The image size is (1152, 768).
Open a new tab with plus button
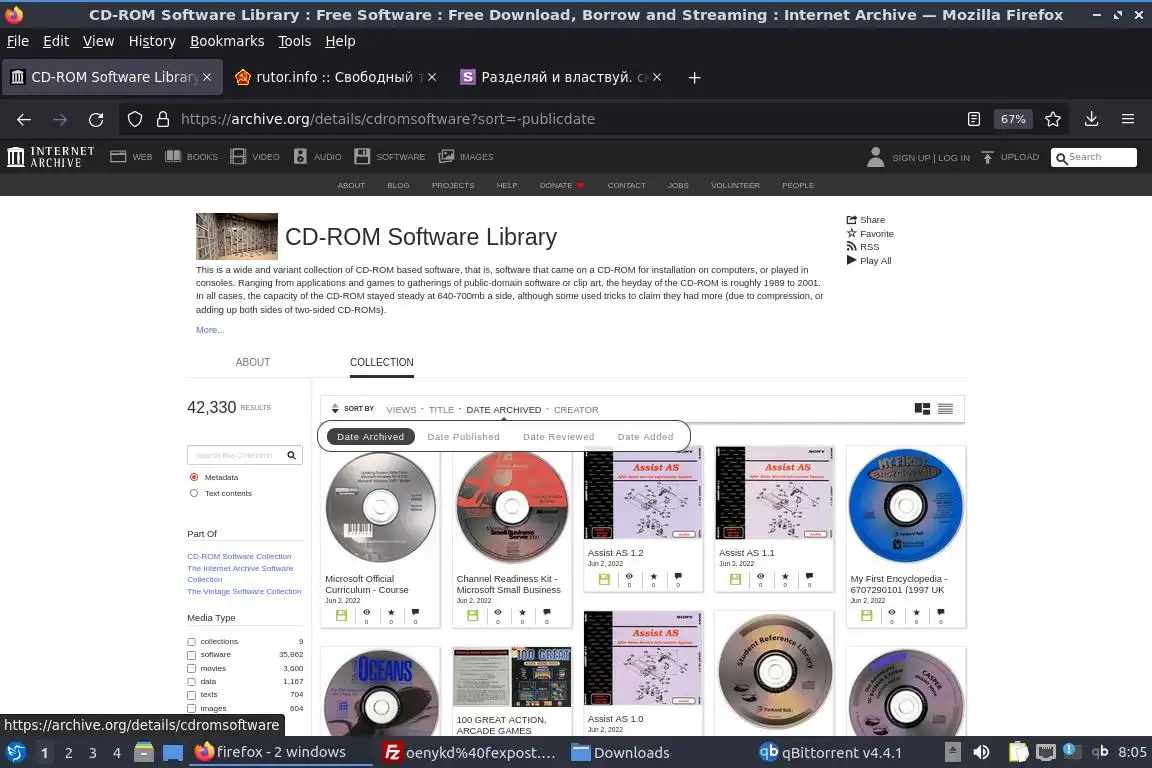(694, 77)
